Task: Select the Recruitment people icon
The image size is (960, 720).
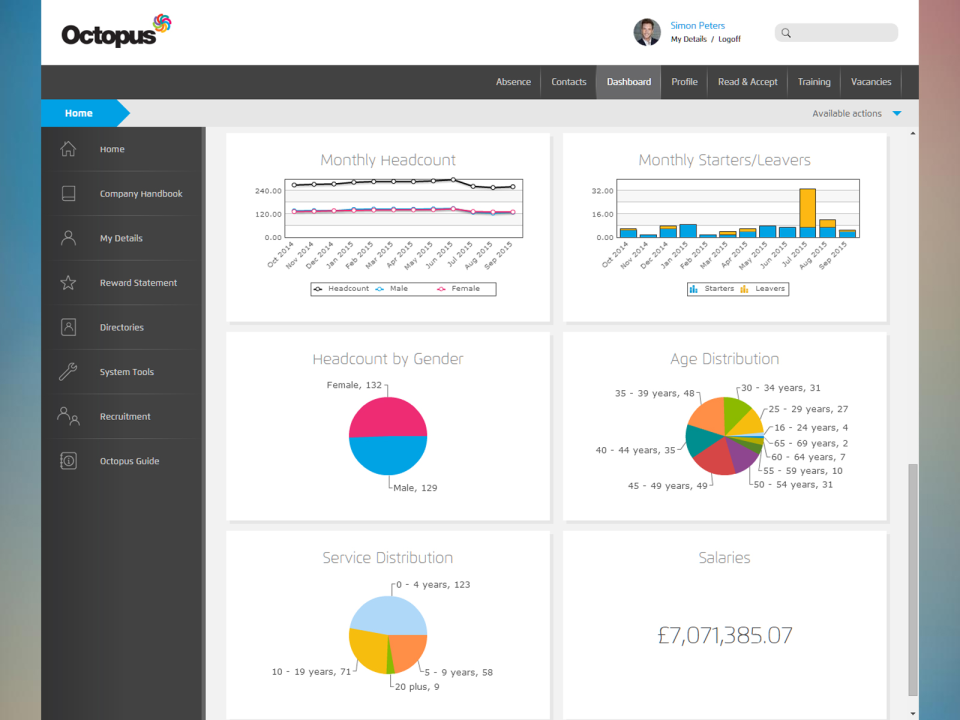Action: 69,416
